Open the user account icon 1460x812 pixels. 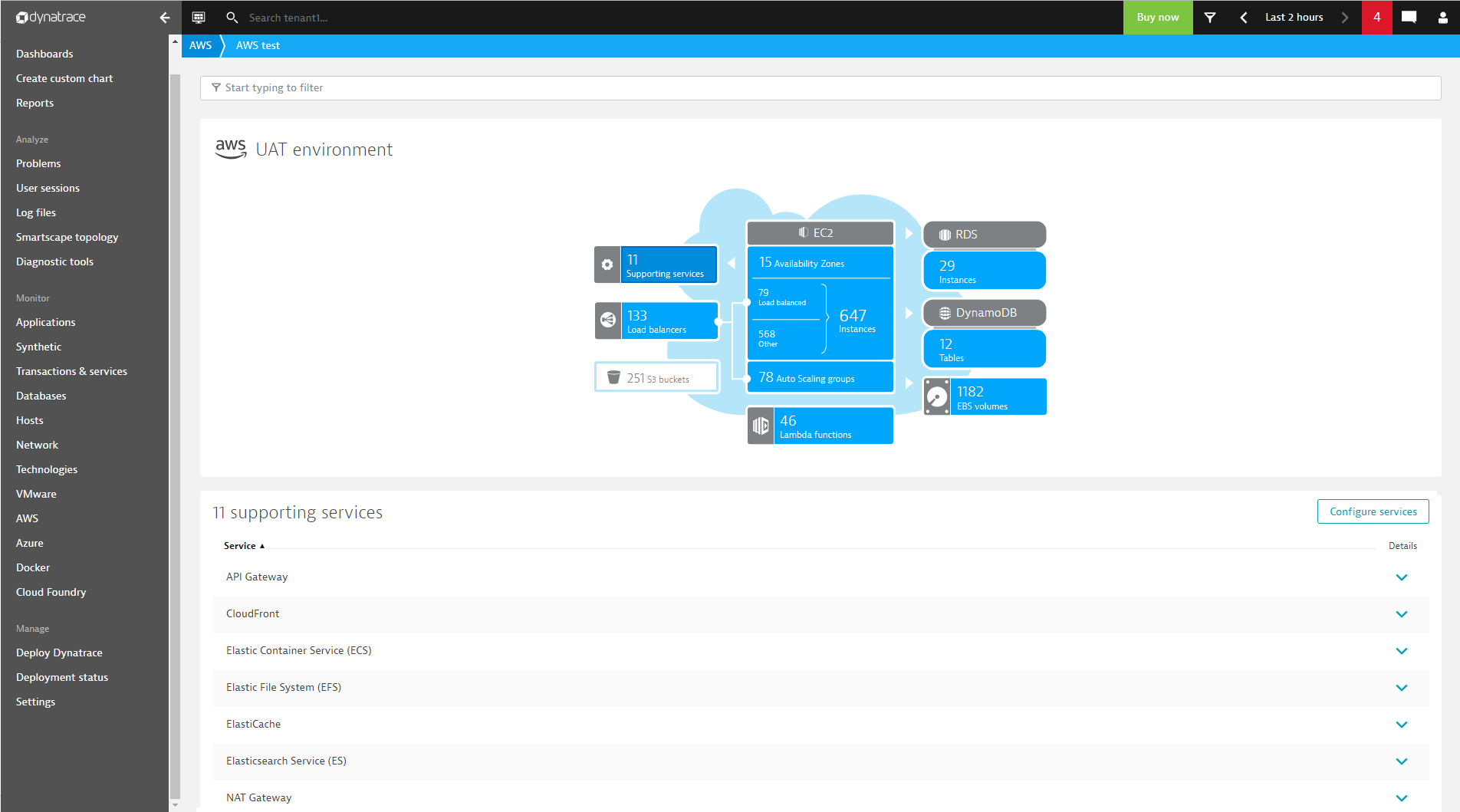click(1442, 17)
